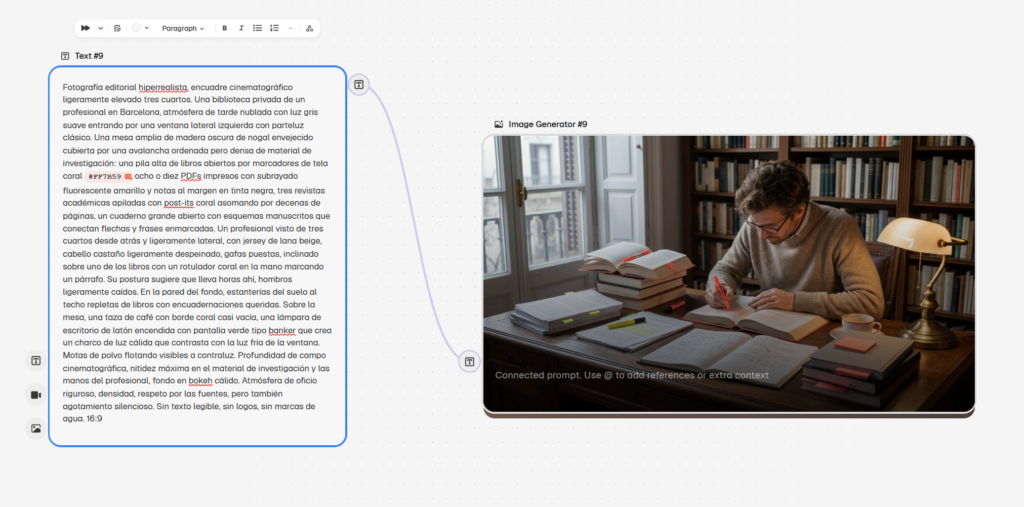
Task: Toggle bold formatting
Action: pyautogui.click(x=225, y=28)
